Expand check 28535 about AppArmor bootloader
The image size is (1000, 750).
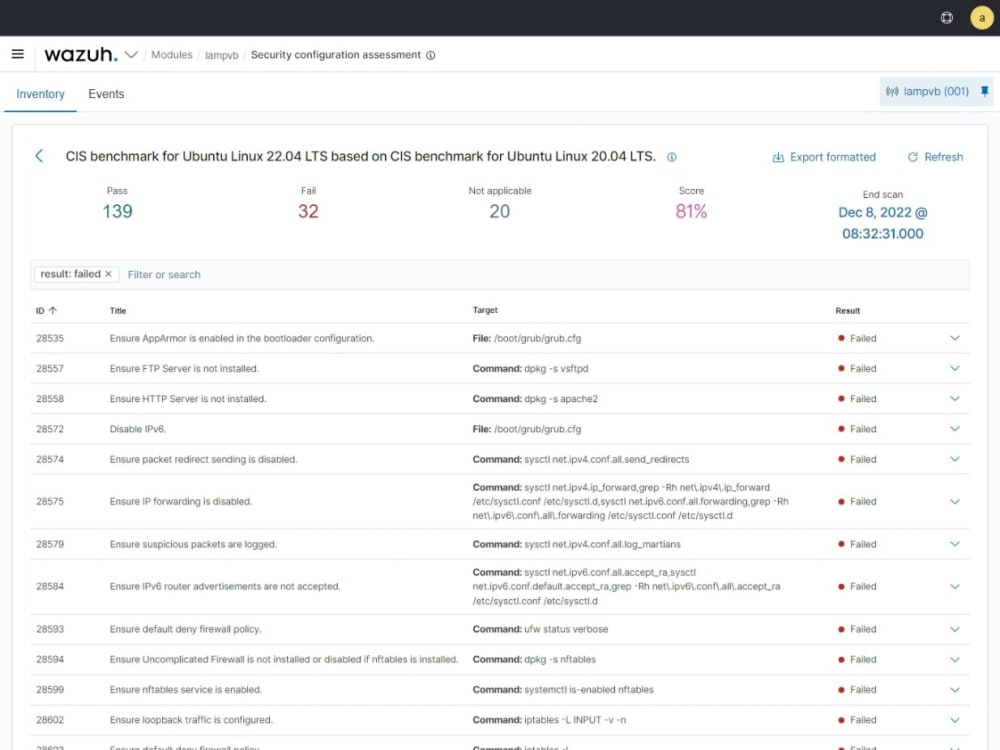coord(954,338)
